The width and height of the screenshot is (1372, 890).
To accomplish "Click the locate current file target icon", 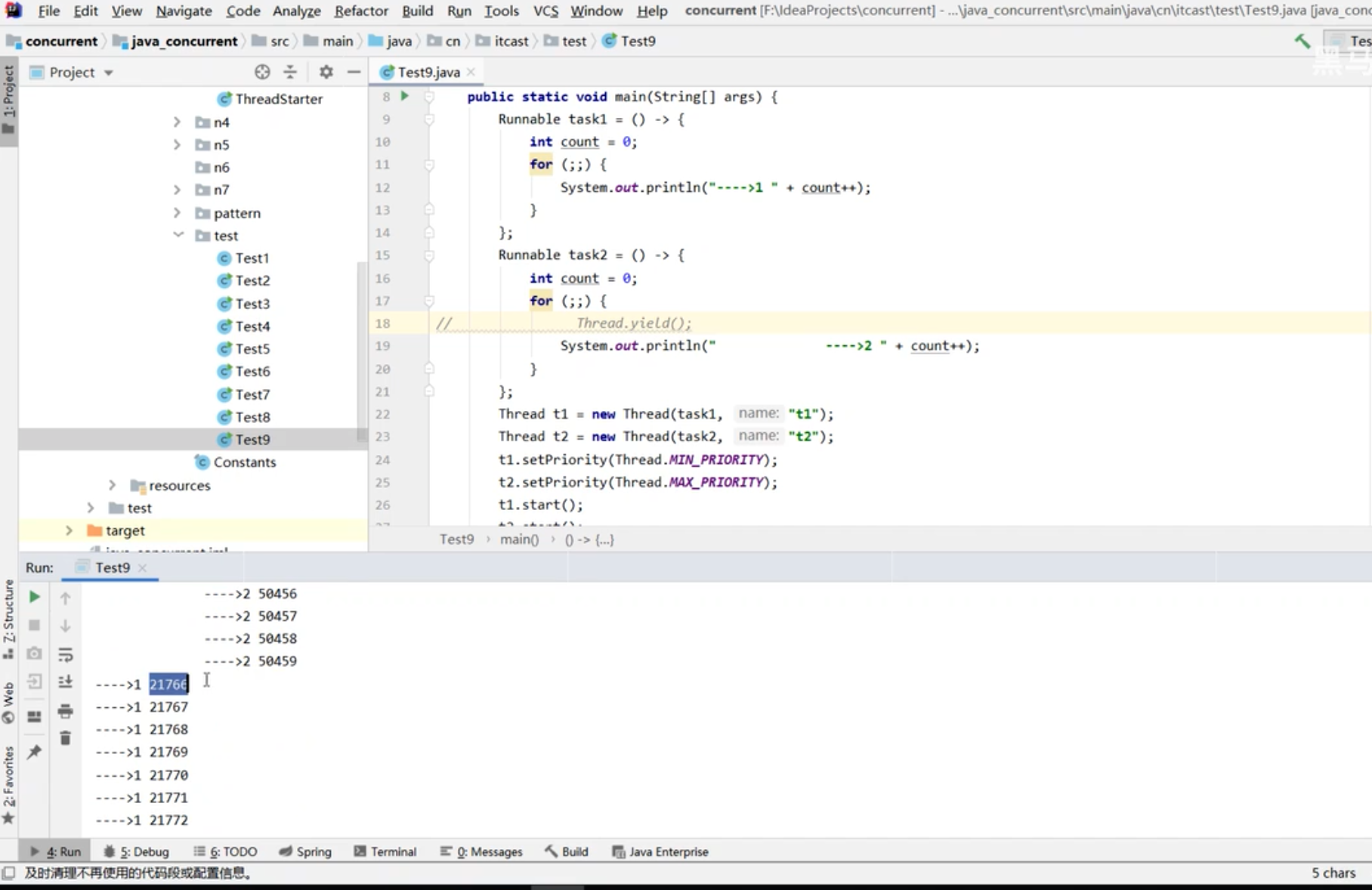I will coord(262,72).
